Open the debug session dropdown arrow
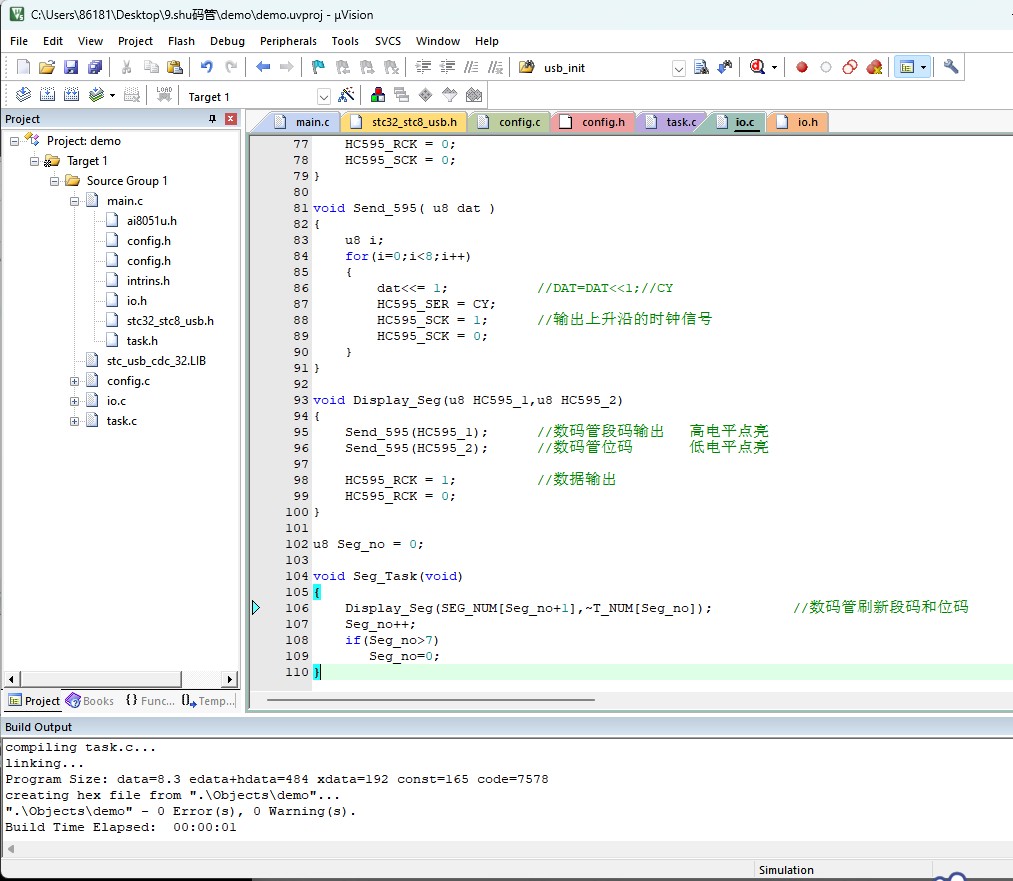Screen dimensions: 1013x881 point(774,67)
